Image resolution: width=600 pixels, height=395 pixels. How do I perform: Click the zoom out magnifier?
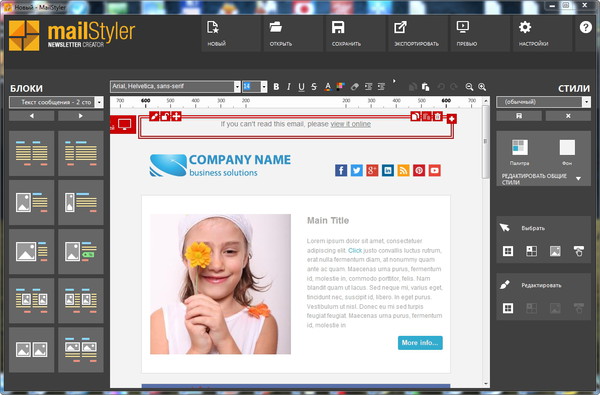(x=469, y=87)
